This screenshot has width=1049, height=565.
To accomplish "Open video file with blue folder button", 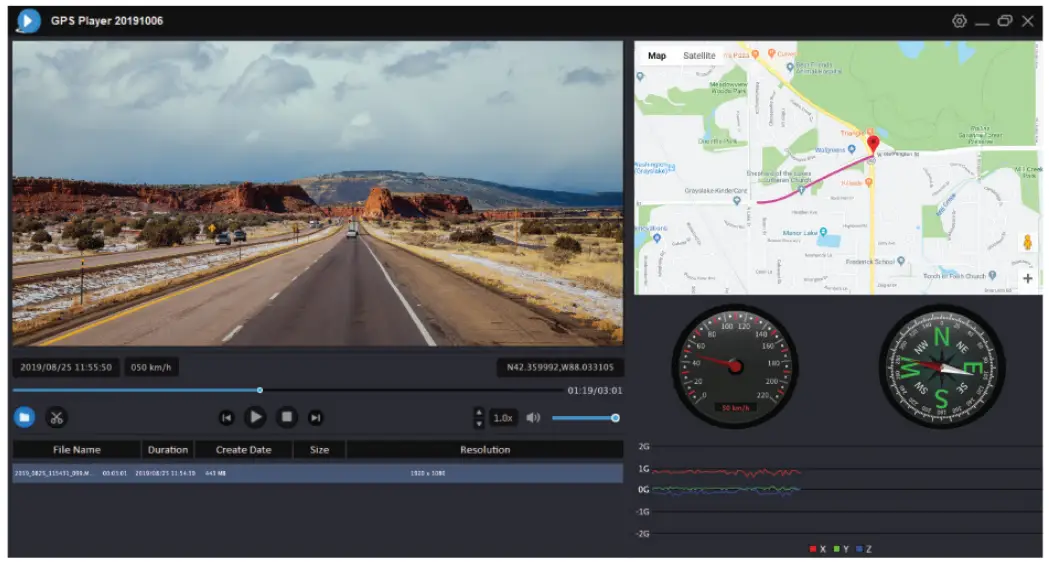I will (24, 418).
